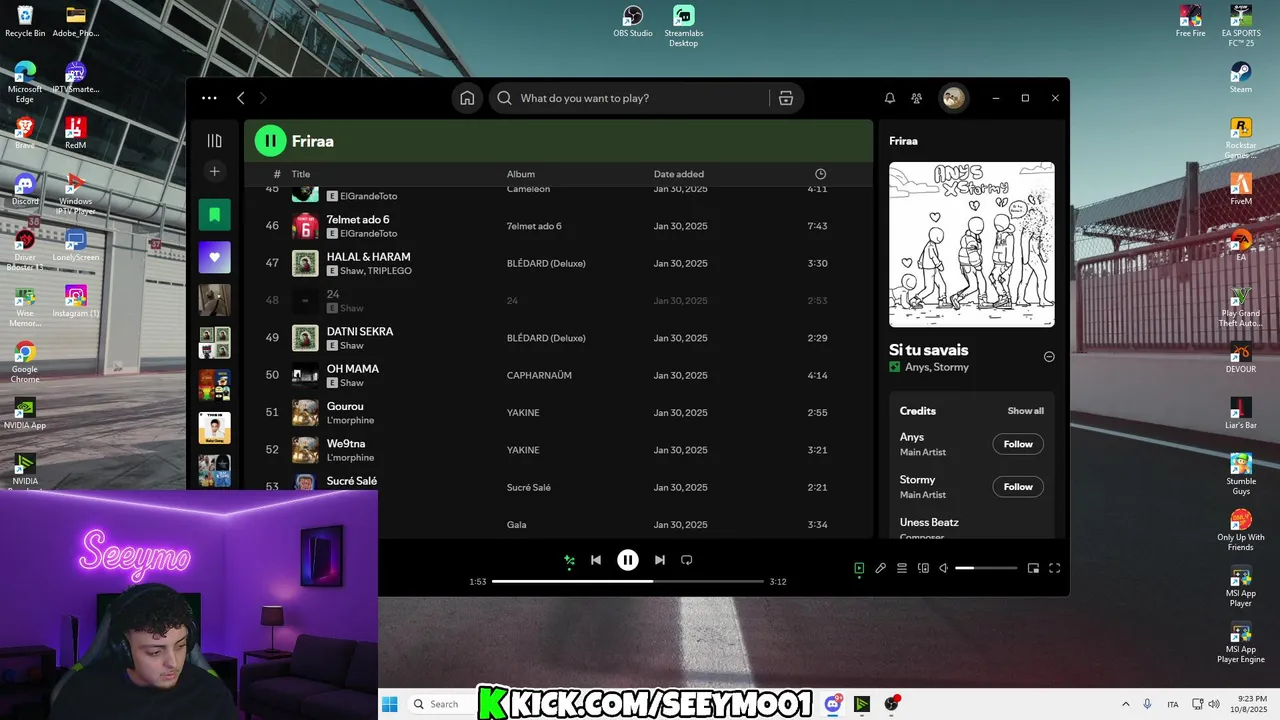Show all credits
Screen dimensions: 1280x720
point(1026,411)
